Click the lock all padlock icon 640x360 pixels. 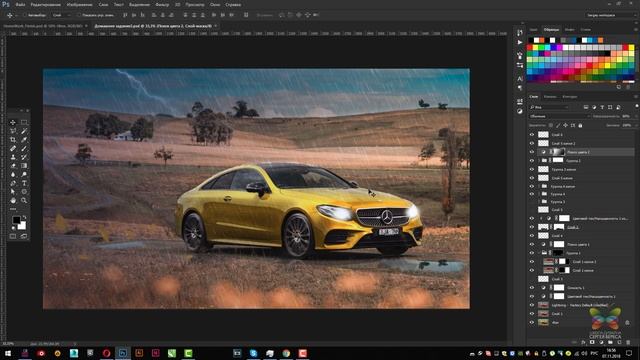(x=580, y=125)
